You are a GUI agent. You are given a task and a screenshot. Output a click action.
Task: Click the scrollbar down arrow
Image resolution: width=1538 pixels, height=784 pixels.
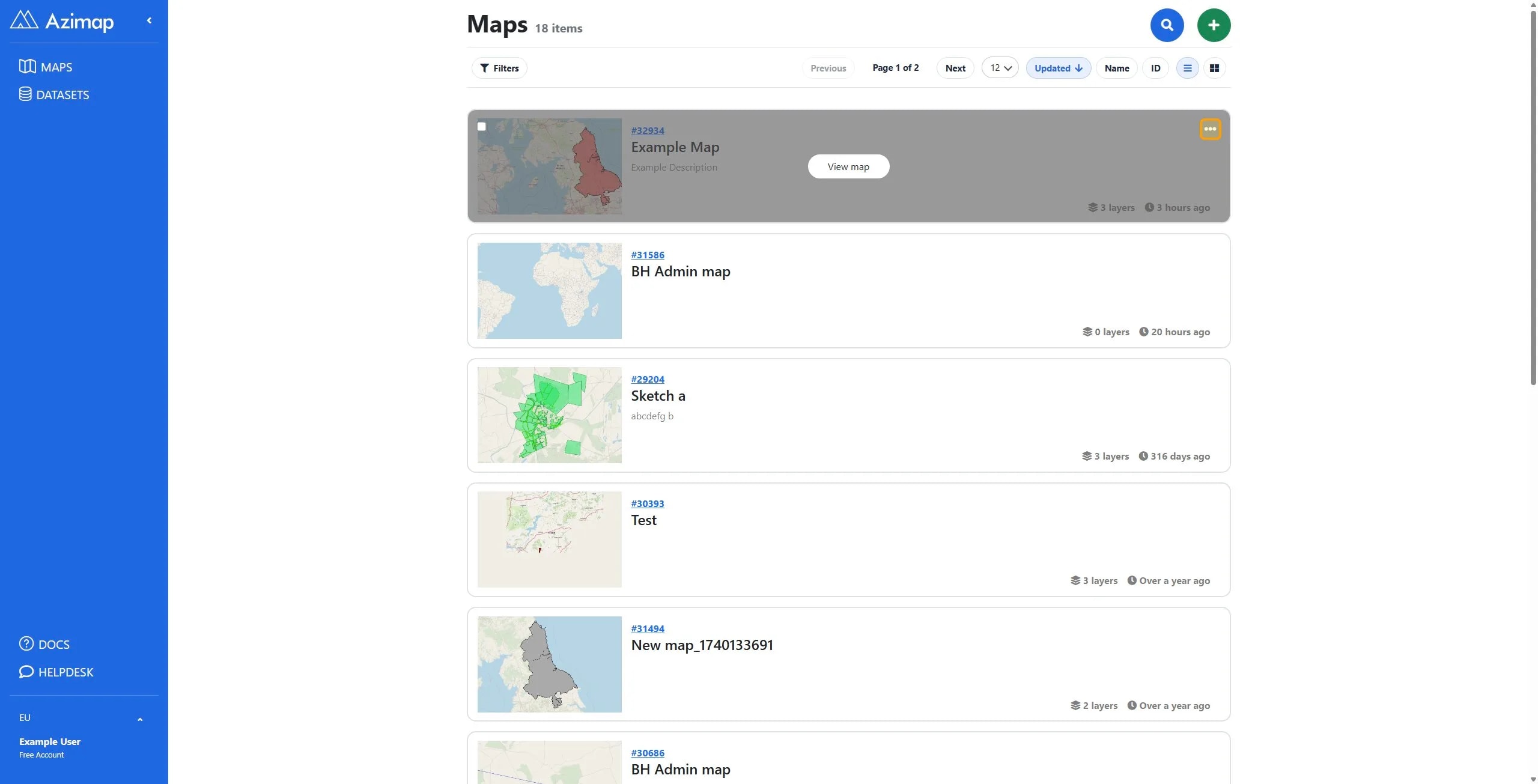click(x=1533, y=779)
